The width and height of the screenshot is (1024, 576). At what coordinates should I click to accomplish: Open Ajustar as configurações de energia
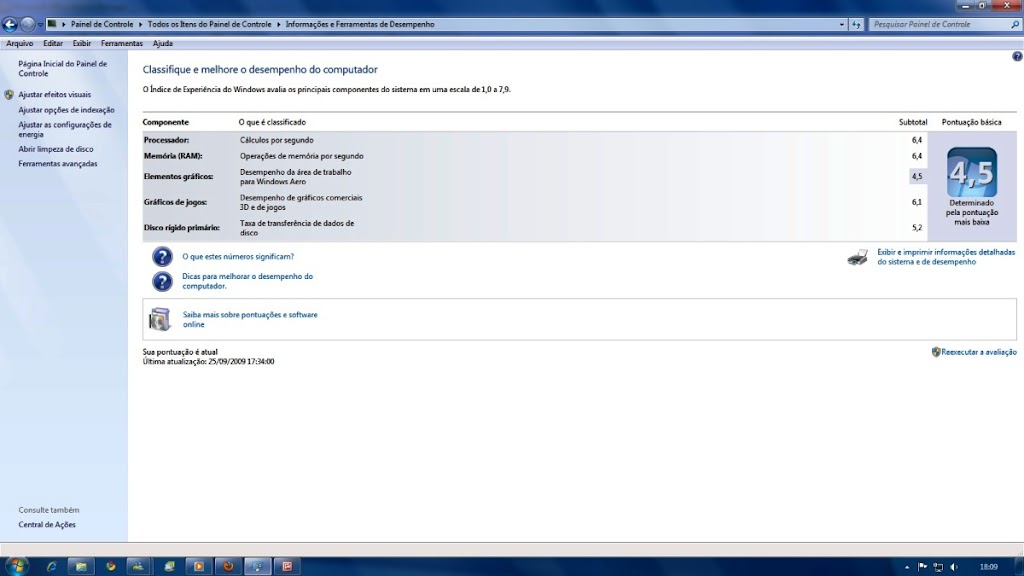[65, 129]
